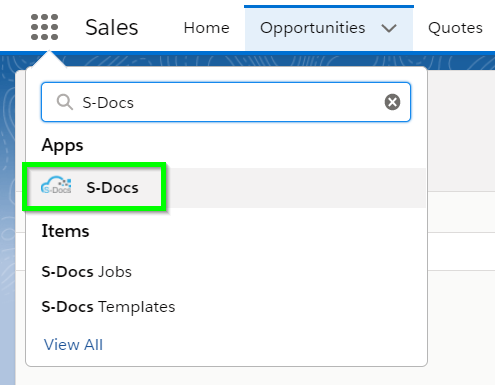Click the magnifying glass search icon

coord(64,102)
